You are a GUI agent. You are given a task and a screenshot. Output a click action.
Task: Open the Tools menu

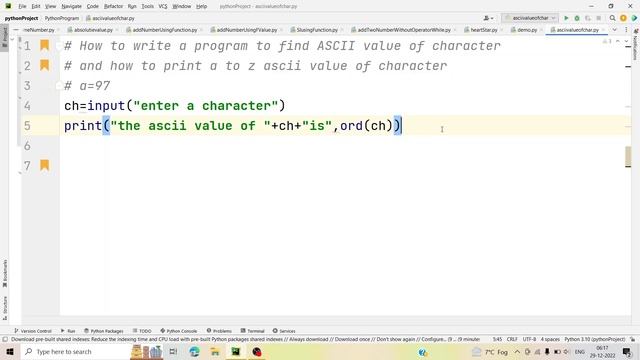147,6
